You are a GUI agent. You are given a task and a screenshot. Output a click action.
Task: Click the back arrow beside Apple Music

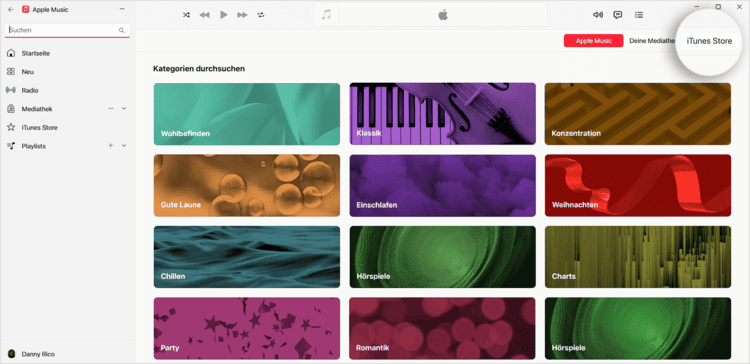point(11,9)
